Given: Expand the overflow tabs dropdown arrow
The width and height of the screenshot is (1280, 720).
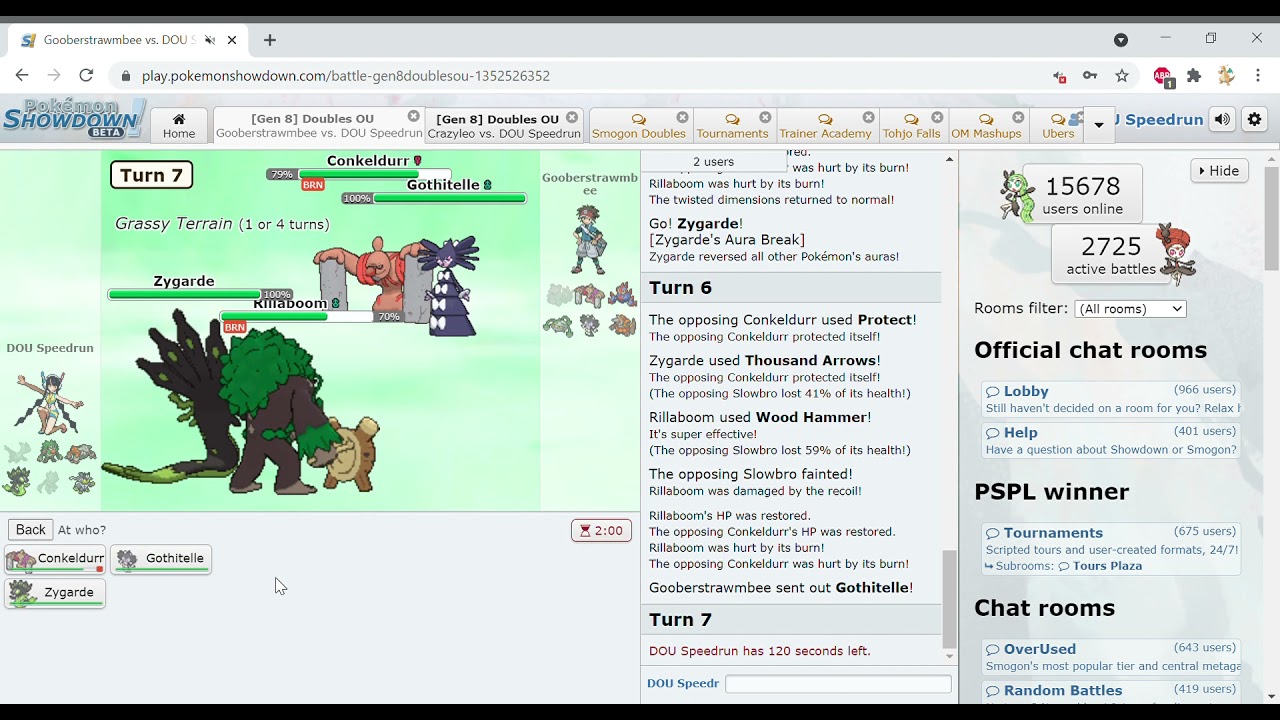Looking at the screenshot, I should pos(1099,125).
